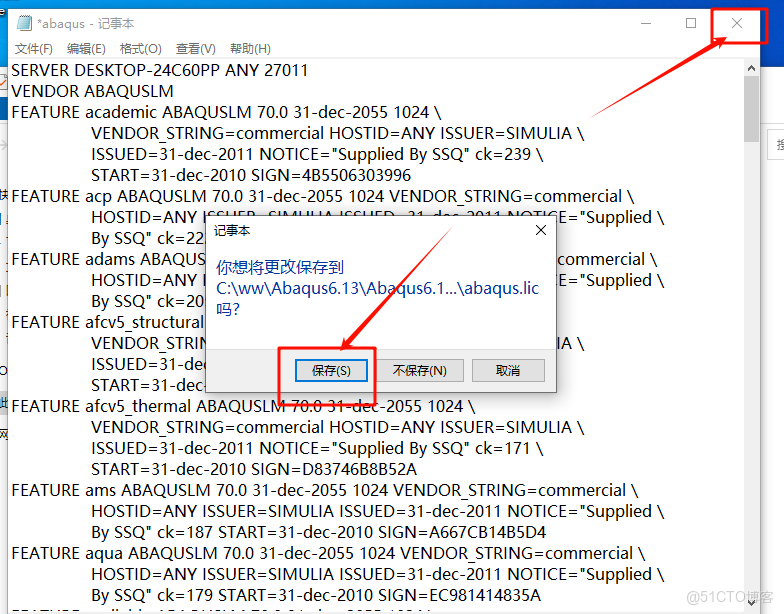
Task: Open the 格式(O) menu
Action: (x=140, y=48)
